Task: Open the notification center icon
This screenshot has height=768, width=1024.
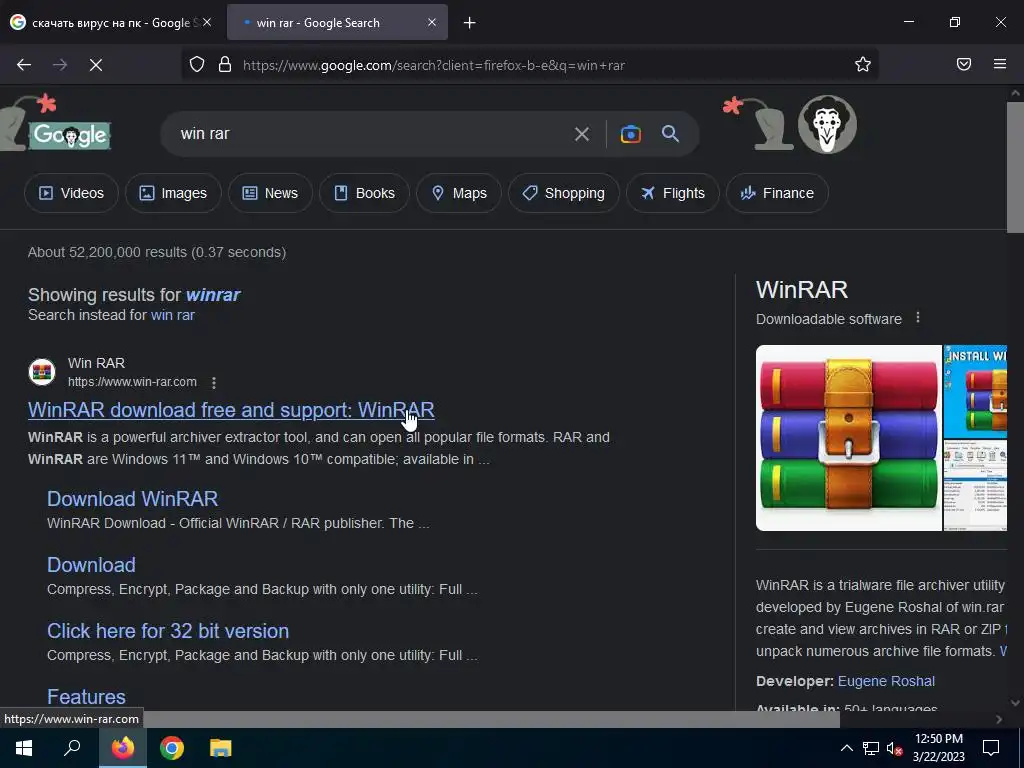Action: [991, 748]
